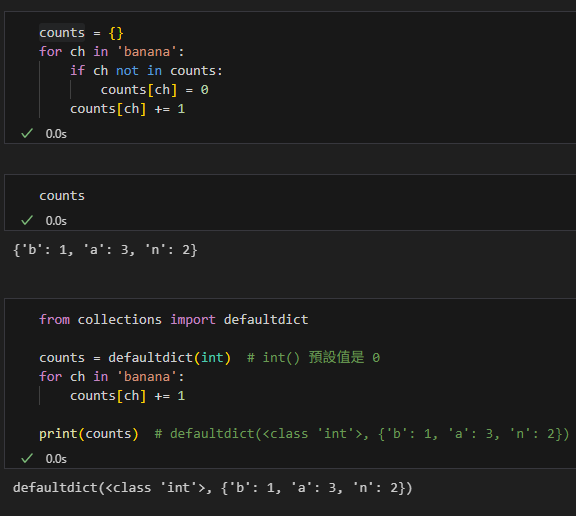Click the 'counts = {}' code line
Viewport: 576px width, 516px height.
tap(81, 33)
